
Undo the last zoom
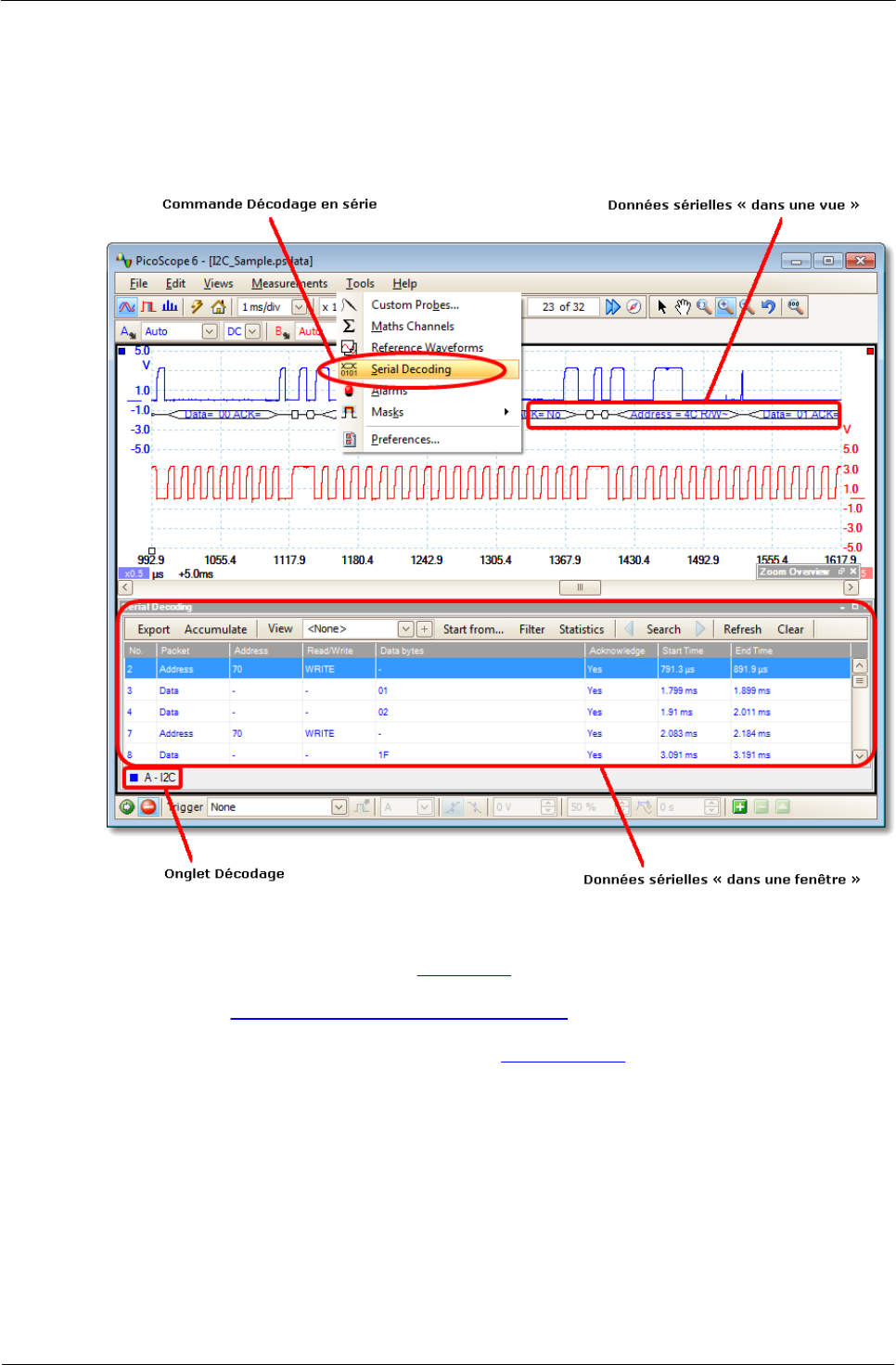click(x=768, y=307)
